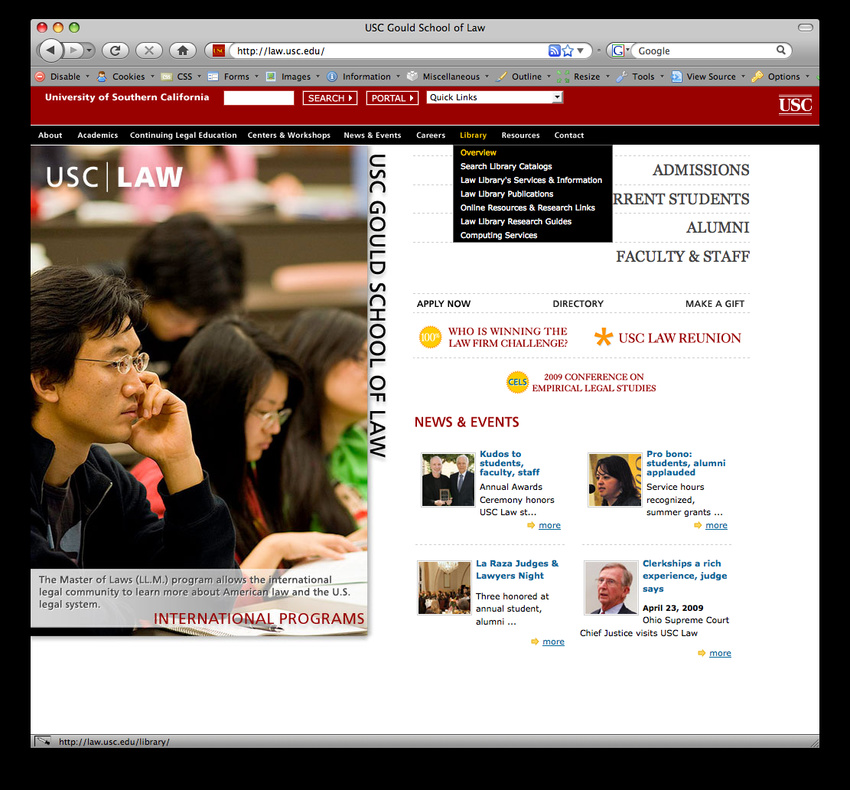Click the Tools wrench icon
The width and height of the screenshot is (850, 790).
coord(622,76)
